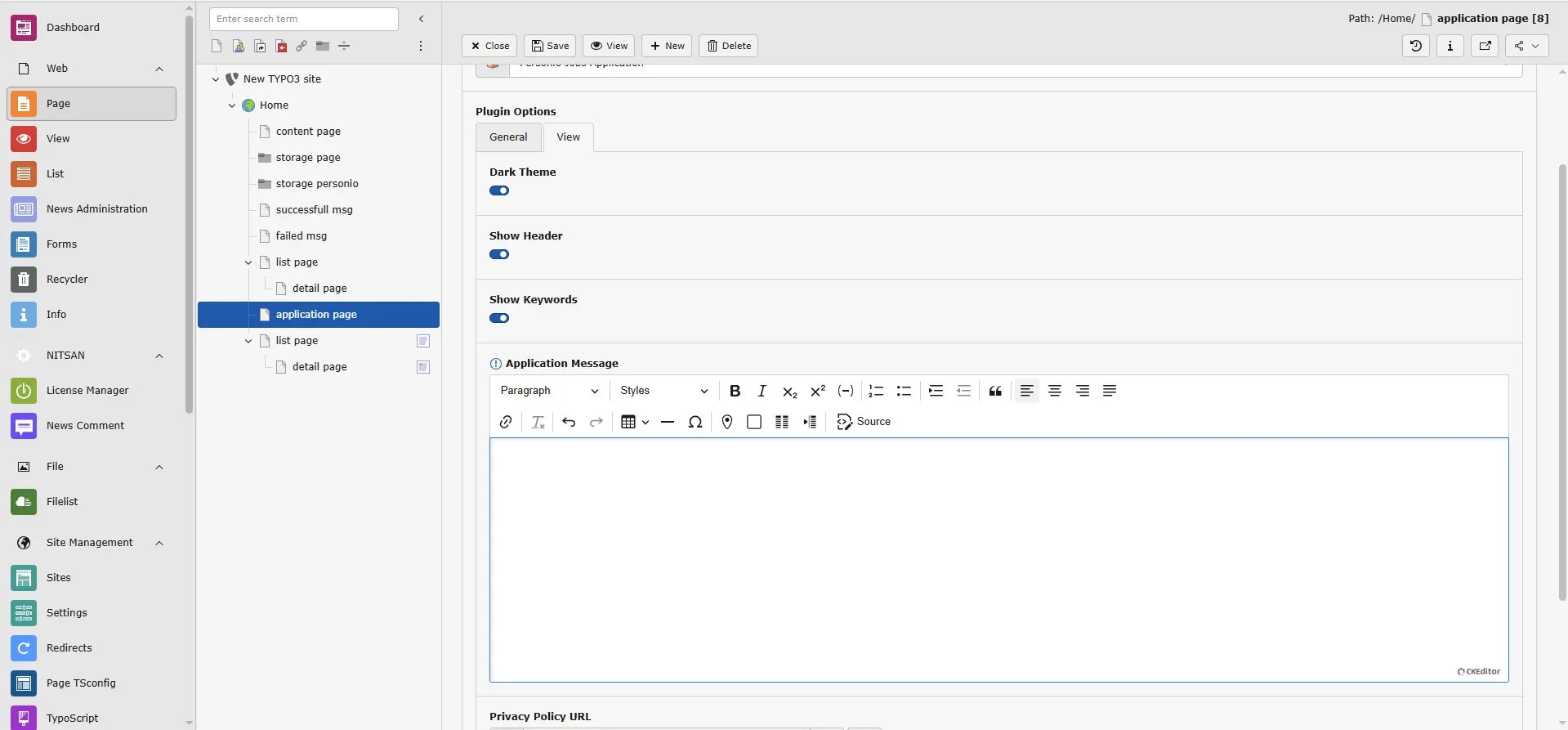
Task: Insert a block quote
Action: click(995, 391)
